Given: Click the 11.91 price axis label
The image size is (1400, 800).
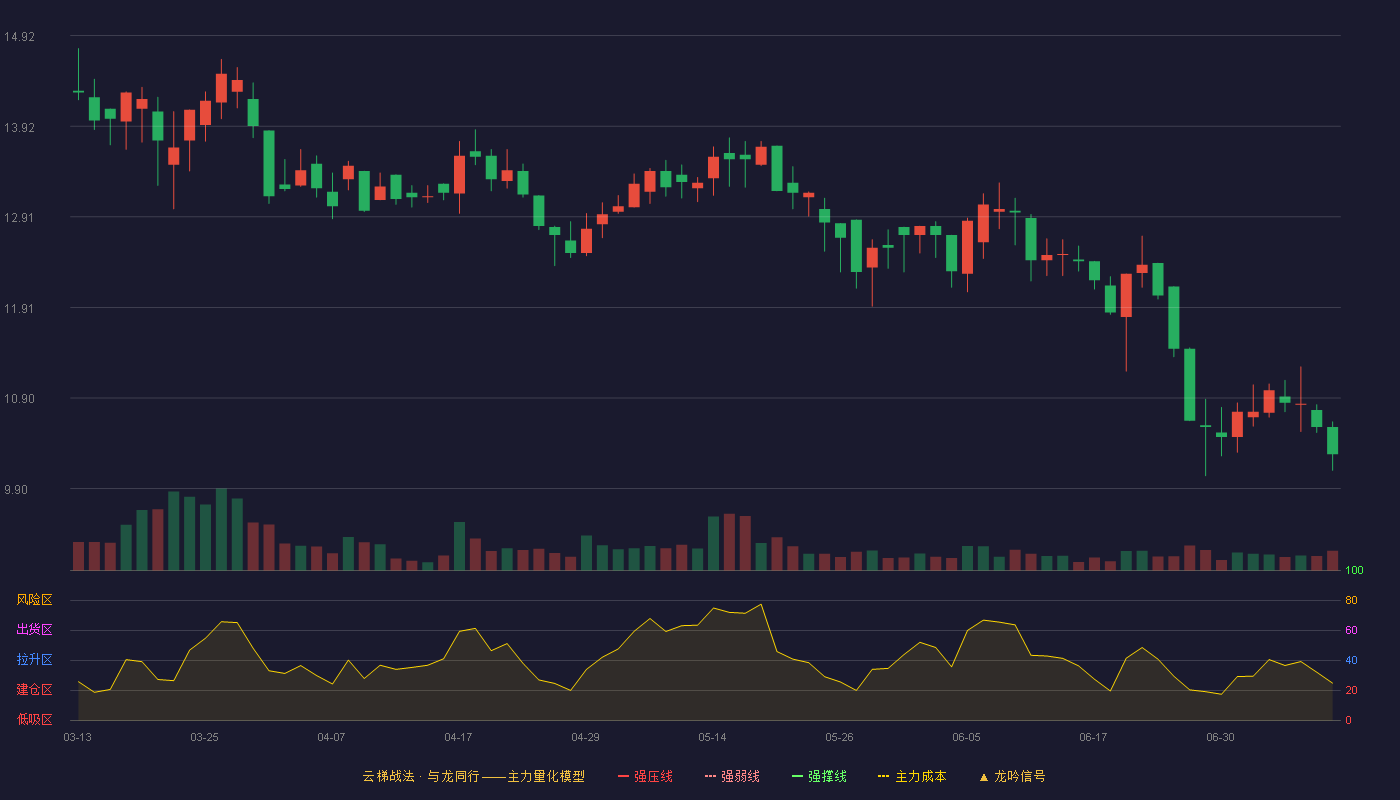Looking at the screenshot, I should tap(19, 309).
